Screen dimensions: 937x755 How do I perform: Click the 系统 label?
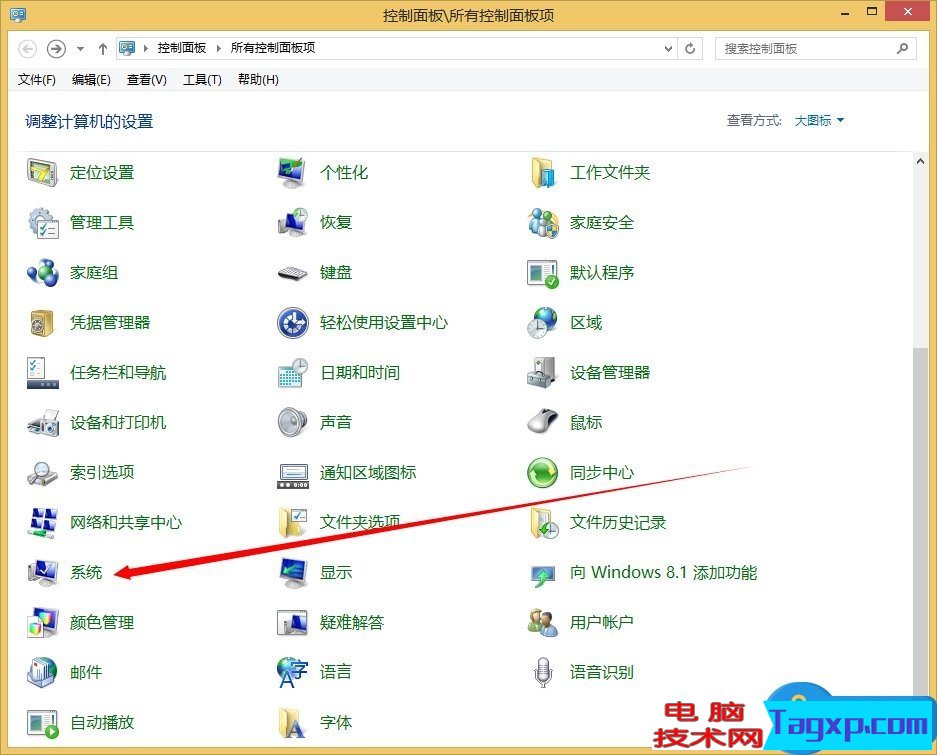pyautogui.click(x=86, y=573)
